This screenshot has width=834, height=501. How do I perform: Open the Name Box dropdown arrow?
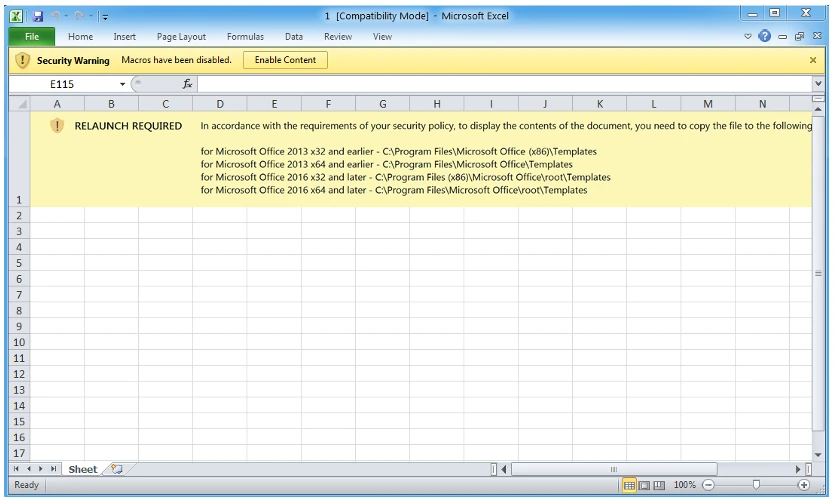point(123,85)
